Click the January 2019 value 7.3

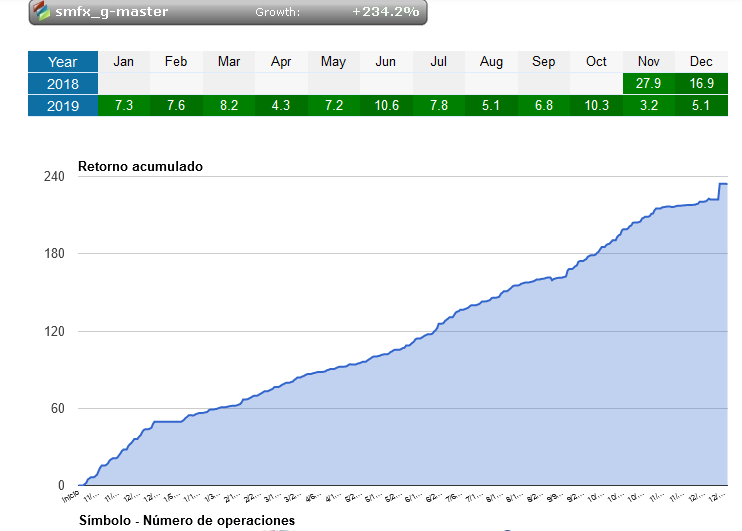tap(124, 105)
